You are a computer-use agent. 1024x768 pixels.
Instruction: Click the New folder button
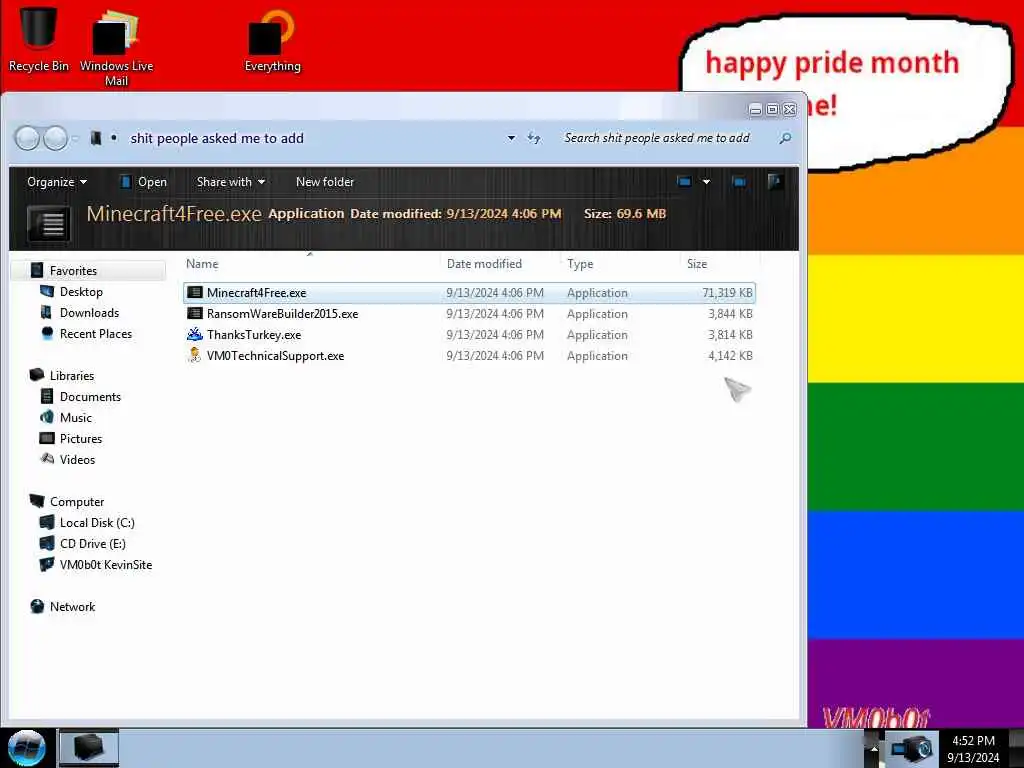325,182
